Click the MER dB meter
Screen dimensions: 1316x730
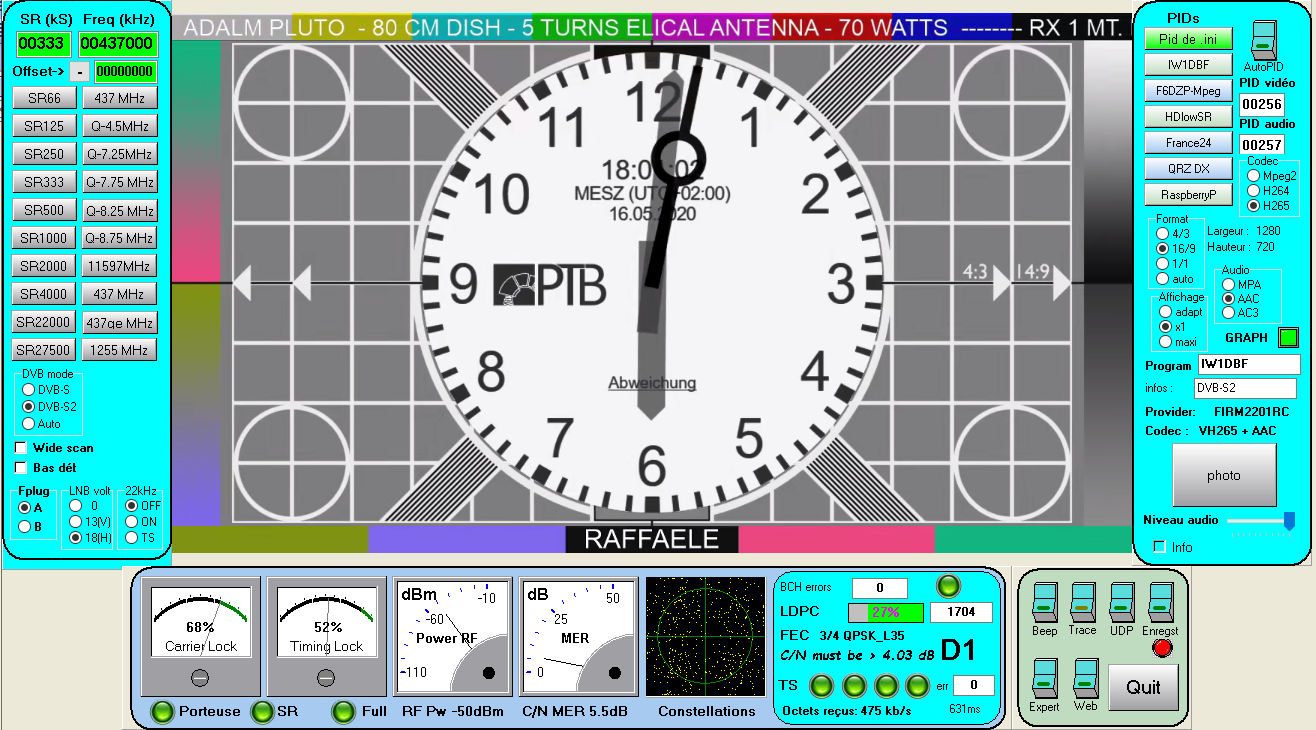coord(577,637)
